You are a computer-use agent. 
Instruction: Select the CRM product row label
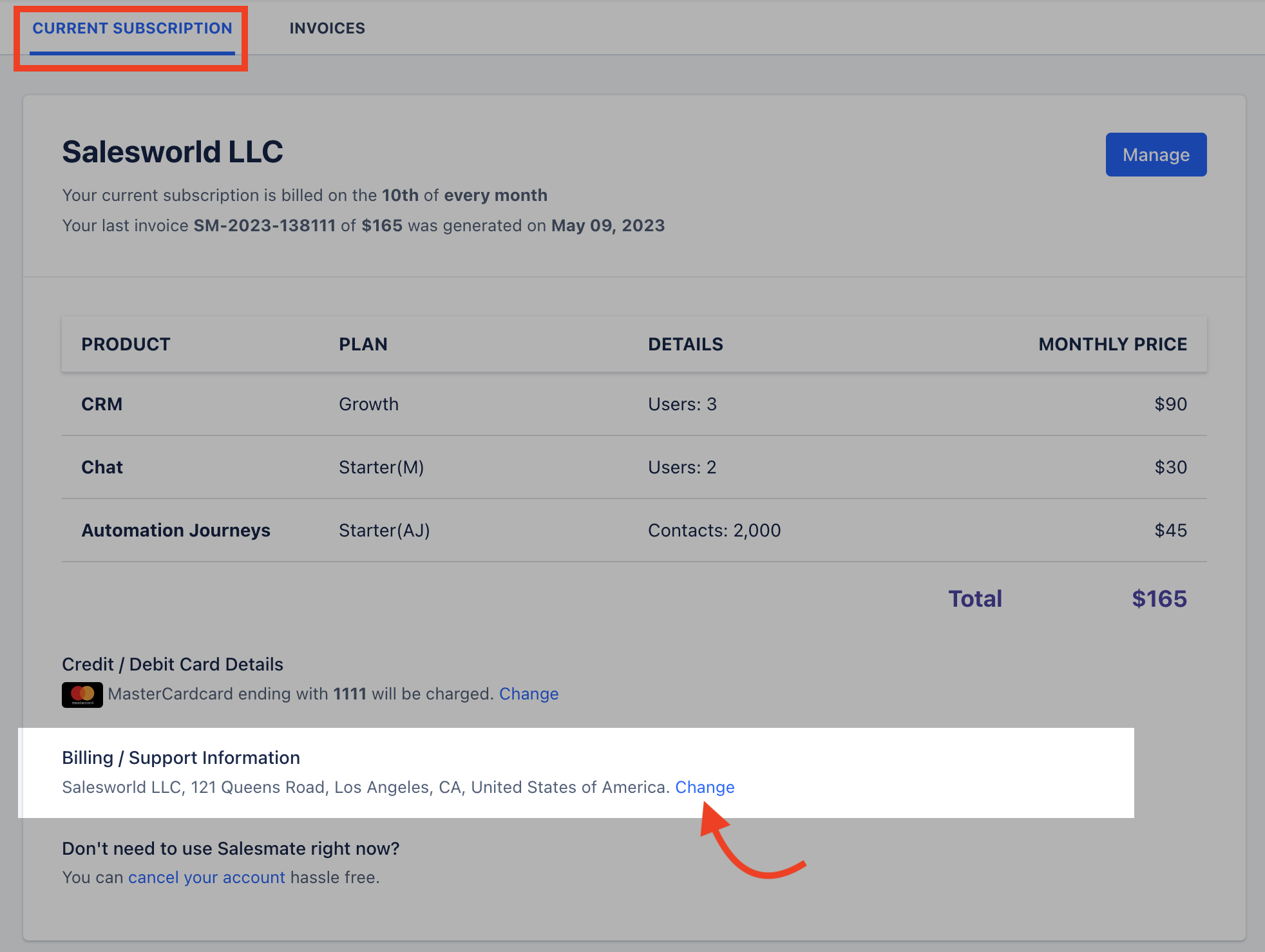coord(102,404)
